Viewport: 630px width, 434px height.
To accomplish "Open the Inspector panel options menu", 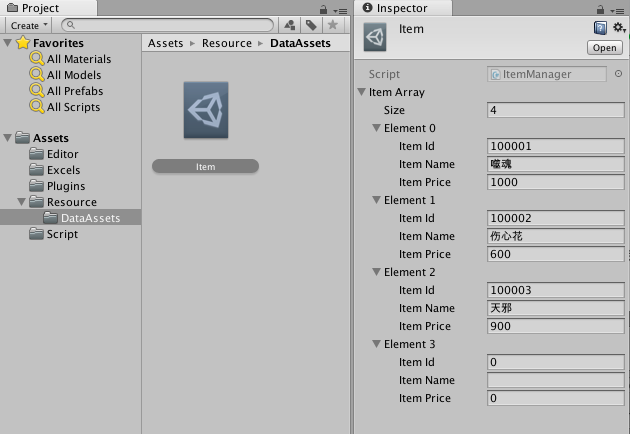I will tap(617, 11).
